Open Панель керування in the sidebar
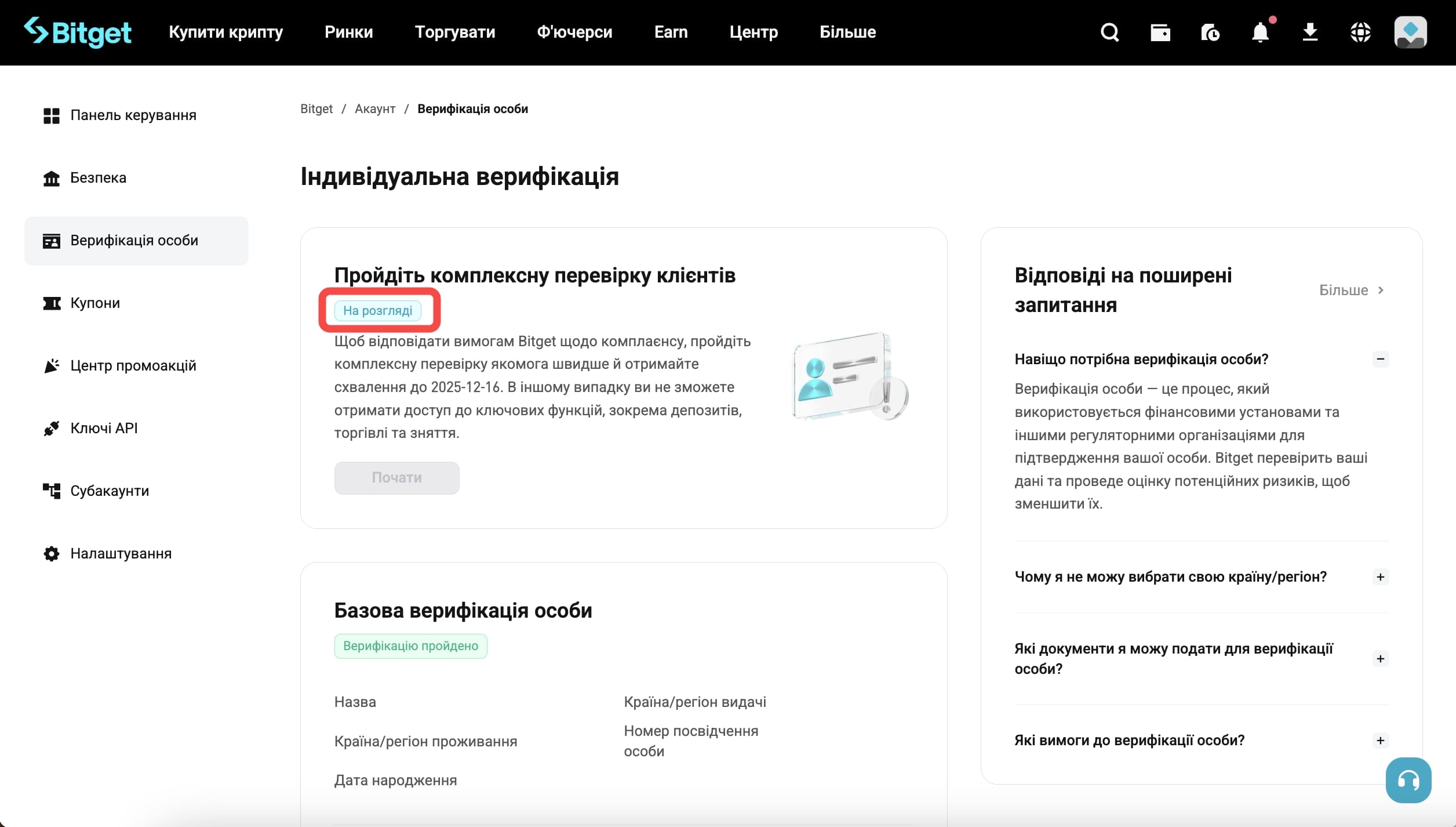The height and width of the screenshot is (827, 1456). coord(133,115)
